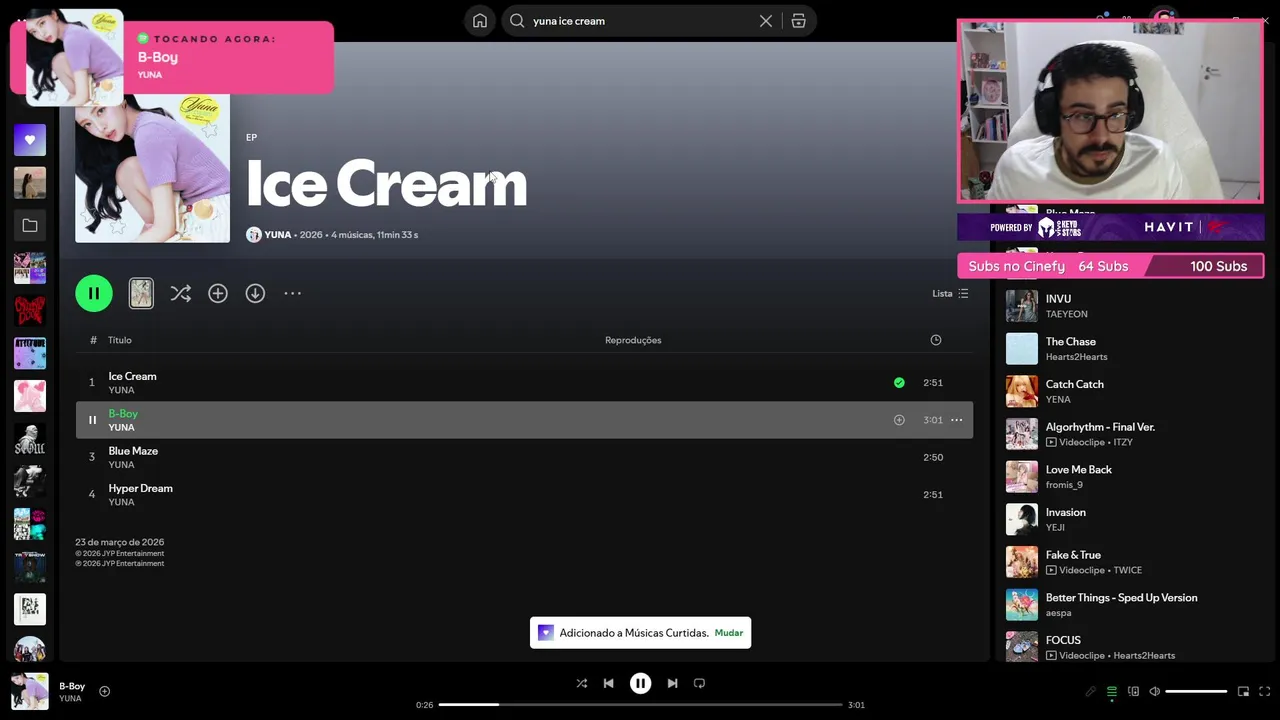Open the B-Boy title in the bottom bar
The image size is (1280, 720).
[72, 686]
